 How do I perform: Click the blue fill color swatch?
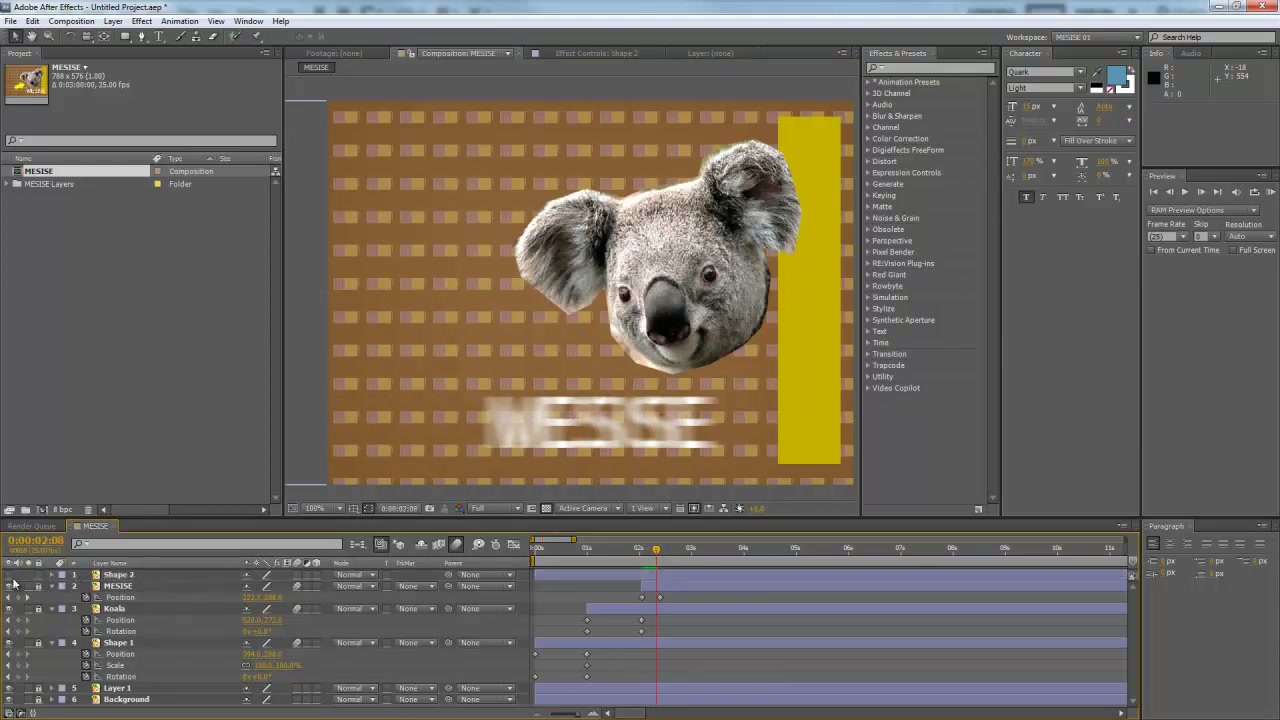coord(1117,76)
